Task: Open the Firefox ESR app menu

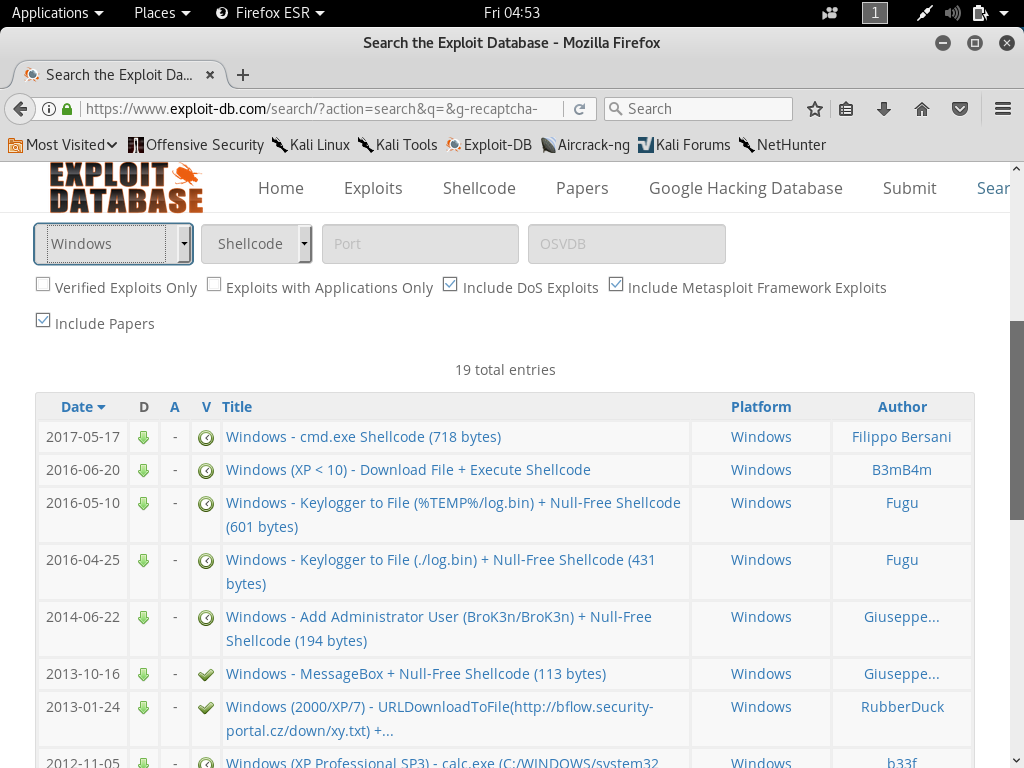Action: (270, 13)
